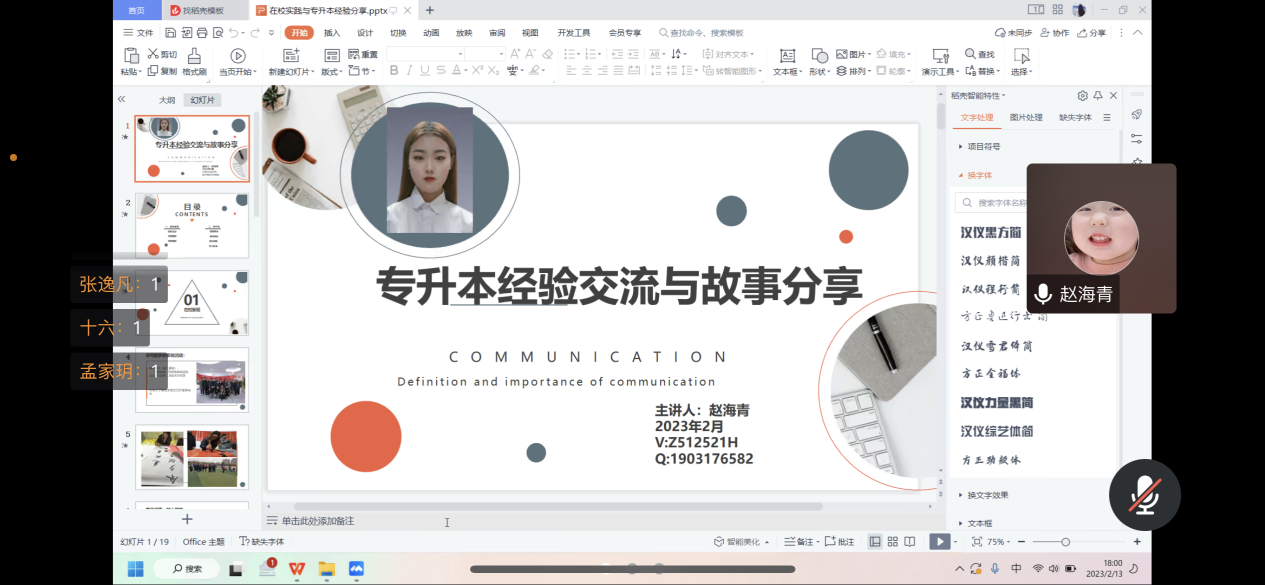Screen dimensions: 1265x585
Task: Open the 插入 ribbon tab
Action: 332,33
